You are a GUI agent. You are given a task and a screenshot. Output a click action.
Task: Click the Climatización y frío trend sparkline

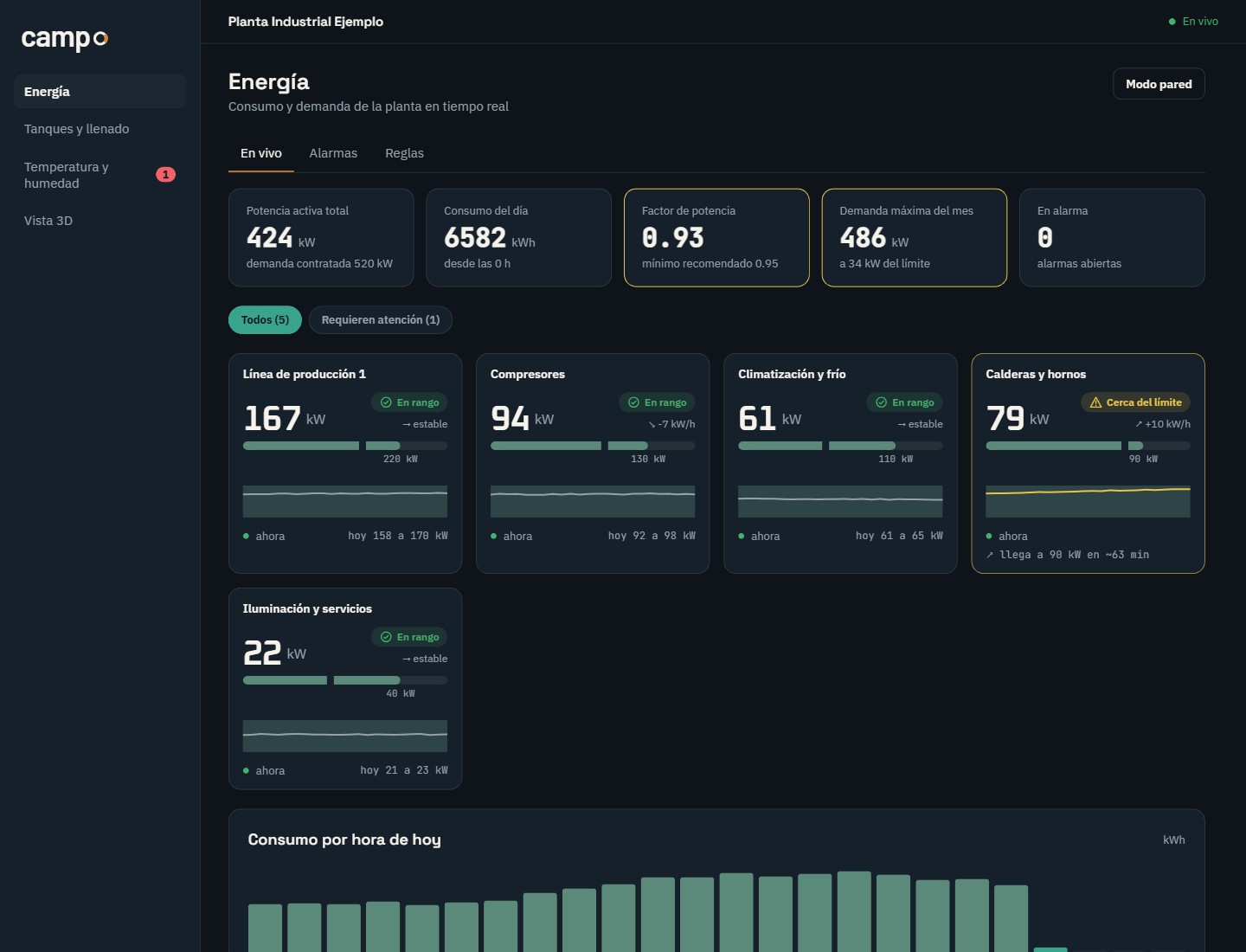tap(840, 502)
